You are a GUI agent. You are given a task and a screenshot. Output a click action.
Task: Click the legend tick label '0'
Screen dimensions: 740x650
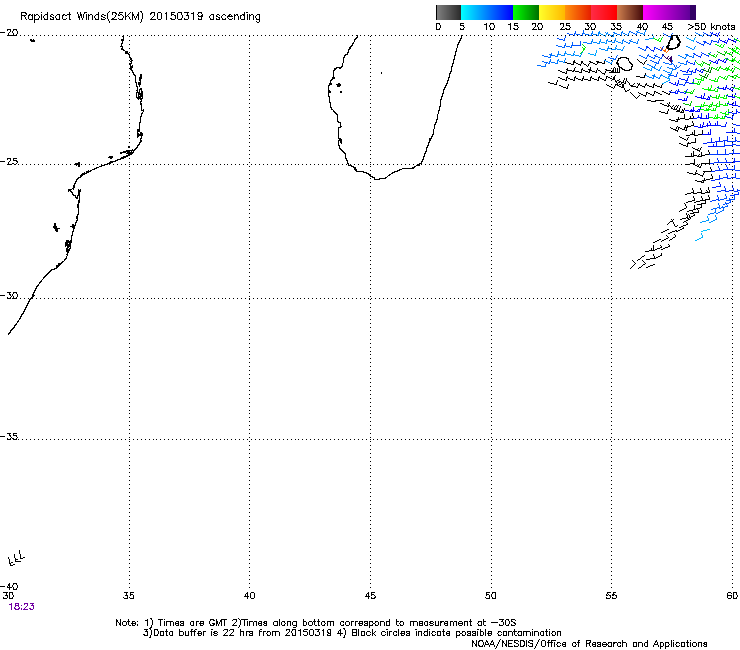coord(438,27)
